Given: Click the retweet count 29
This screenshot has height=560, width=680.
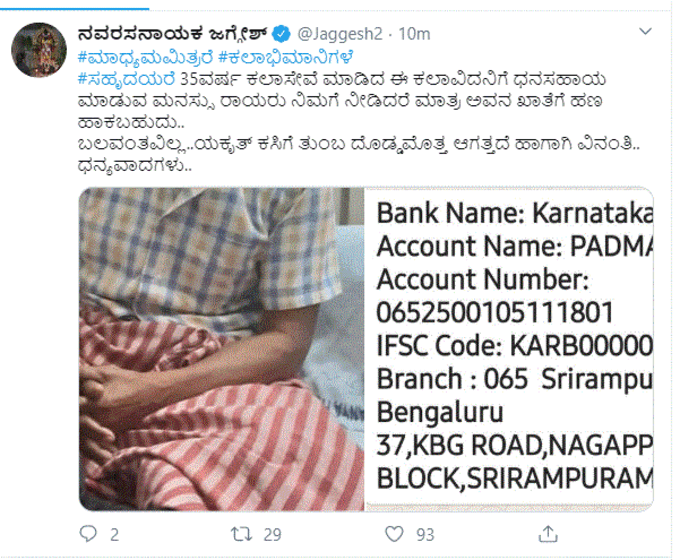Looking at the screenshot, I should click(x=272, y=535).
